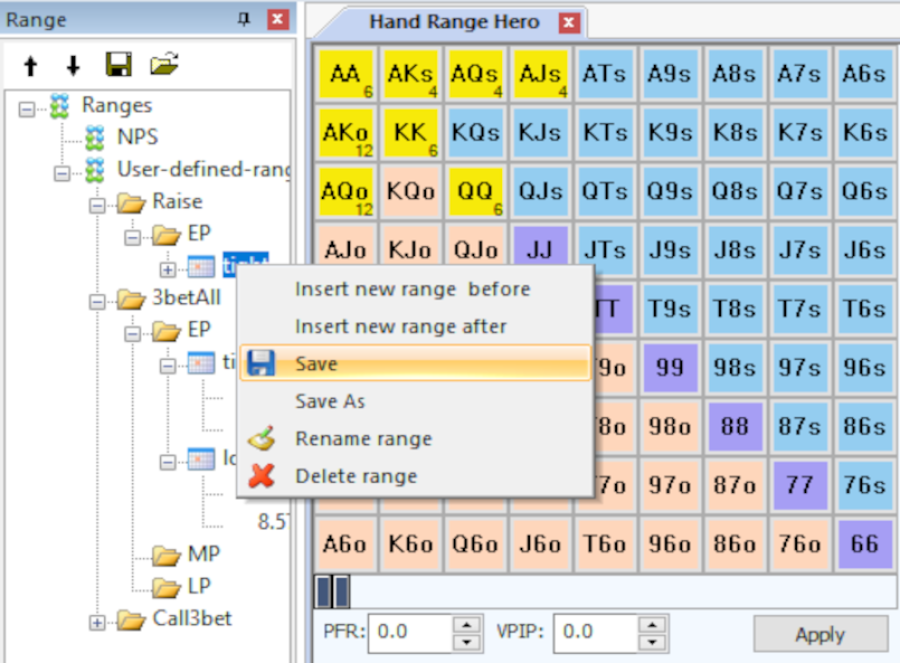900x663 pixels.
Task: Collapse the Raise folder
Action: (x=97, y=203)
